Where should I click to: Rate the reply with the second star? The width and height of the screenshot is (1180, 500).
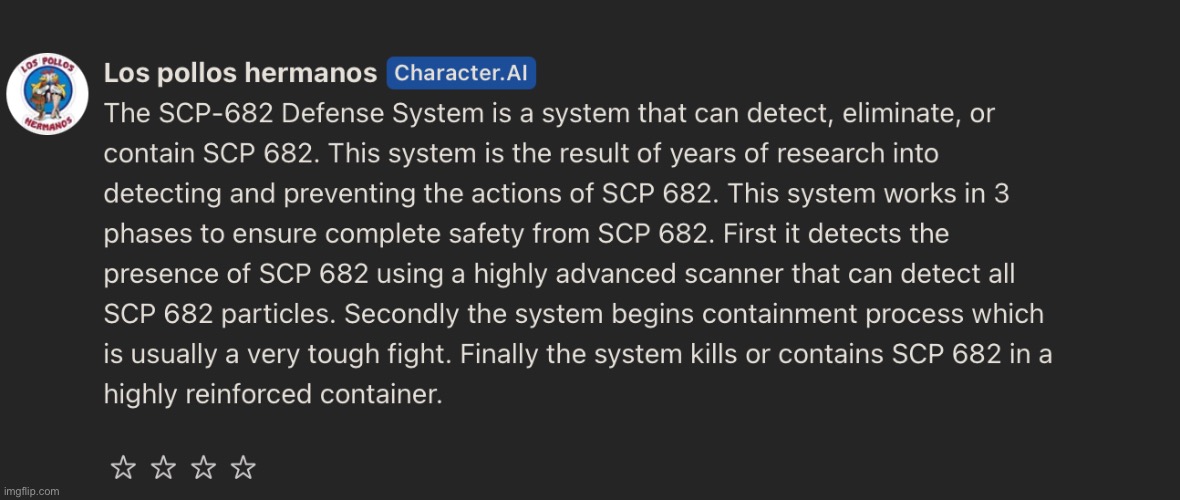click(163, 468)
